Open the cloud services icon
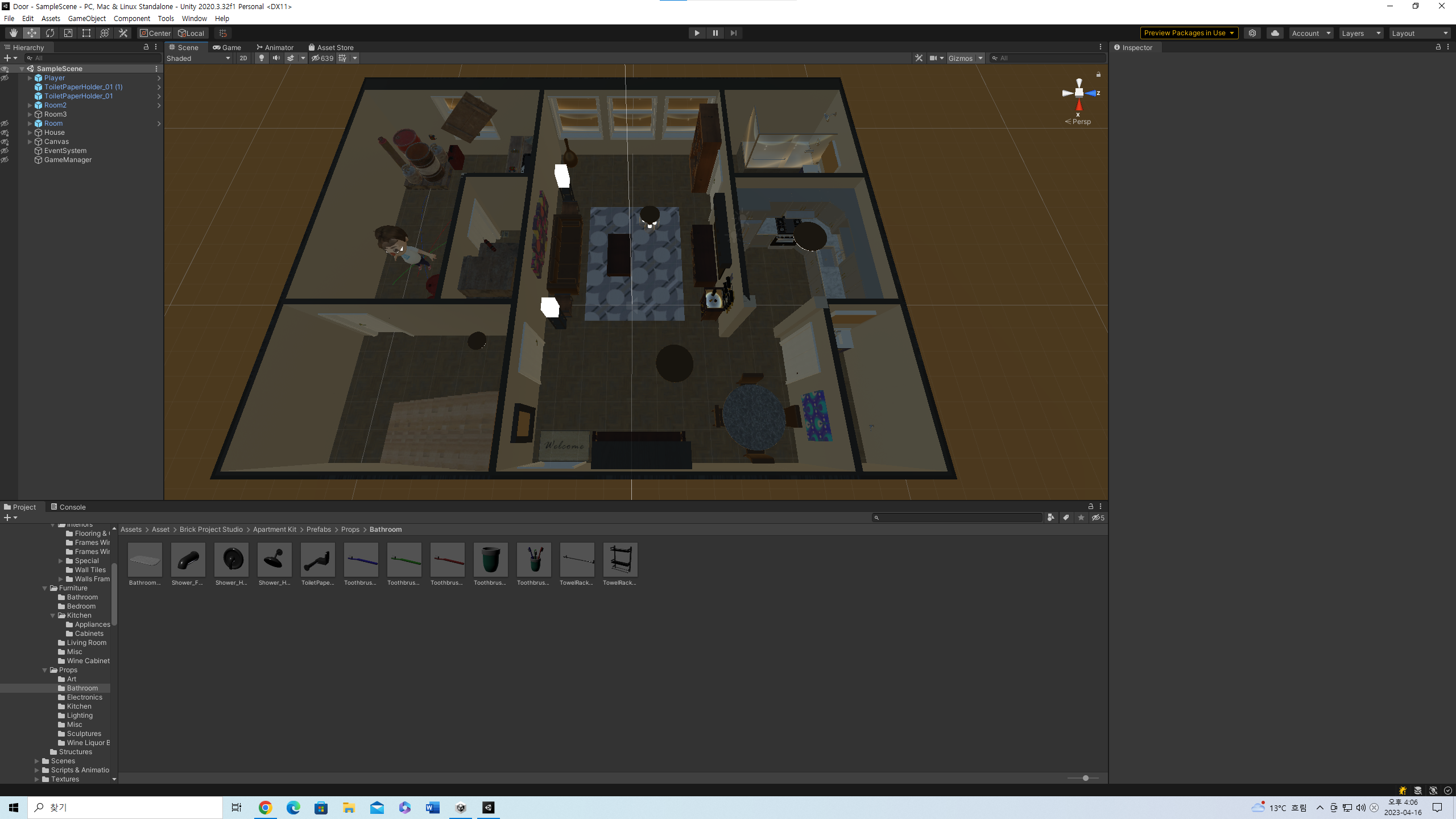1456x819 pixels. click(x=1275, y=33)
